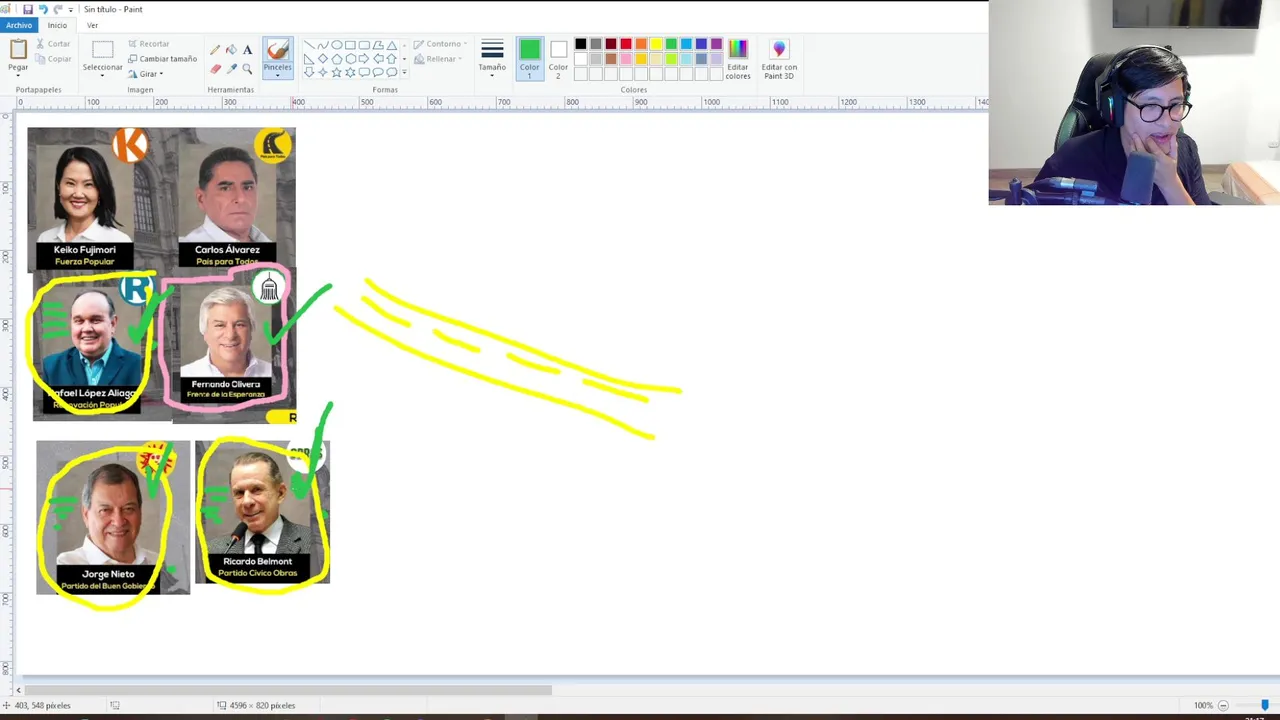The width and height of the screenshot is (1280, 720).
Task: Click the webcam overlay video
Action: tap(1134, 102)
